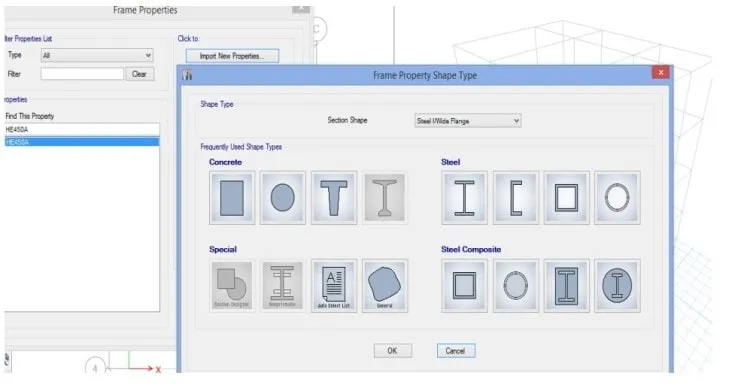Choose the Concrete circular section shape
750x385 pixels.
[283, 198]
